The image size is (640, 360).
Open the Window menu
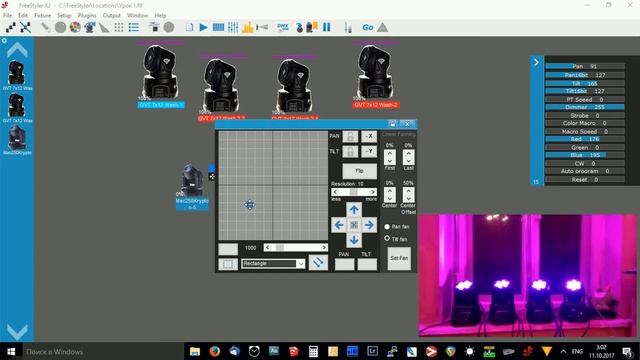coord(138,15)
